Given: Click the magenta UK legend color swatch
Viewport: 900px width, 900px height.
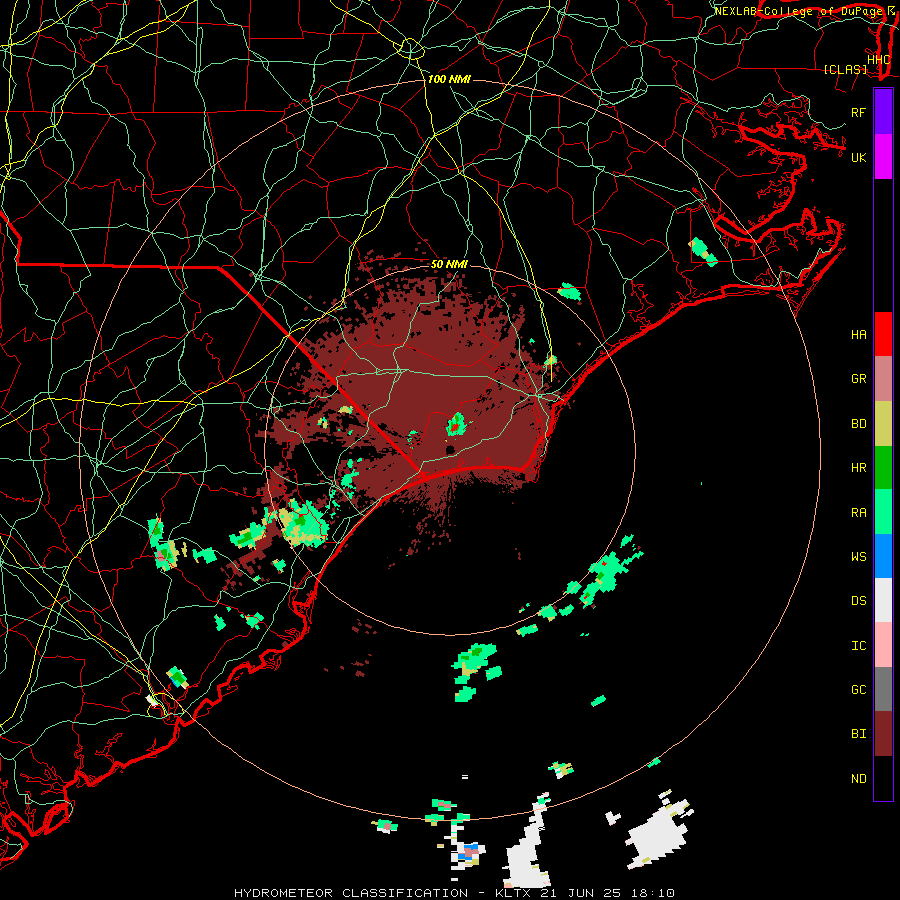Looking at the screenshot, I should (x=883, y=157).
